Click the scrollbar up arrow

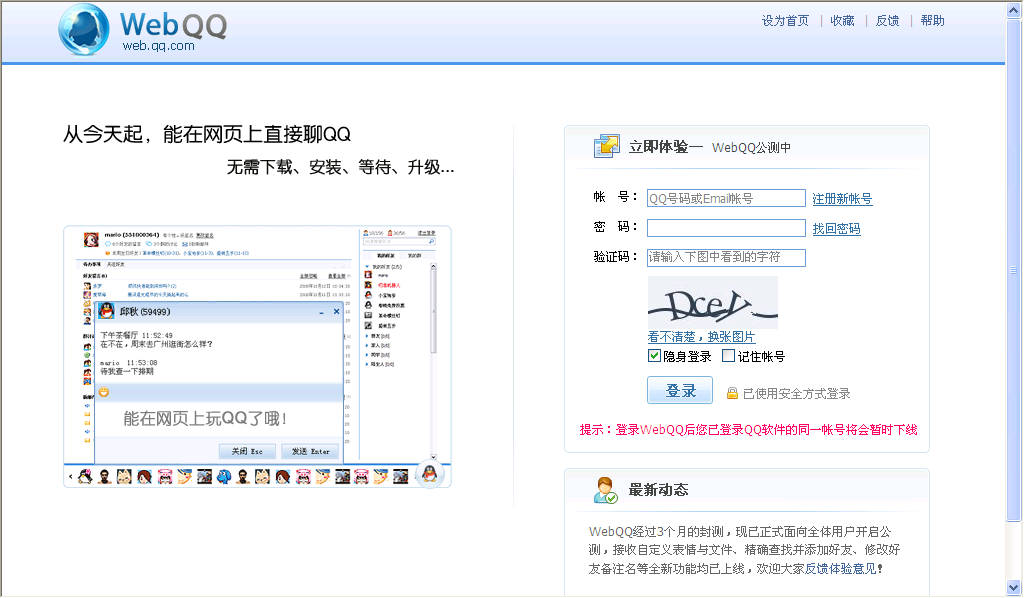(1014, 9)
